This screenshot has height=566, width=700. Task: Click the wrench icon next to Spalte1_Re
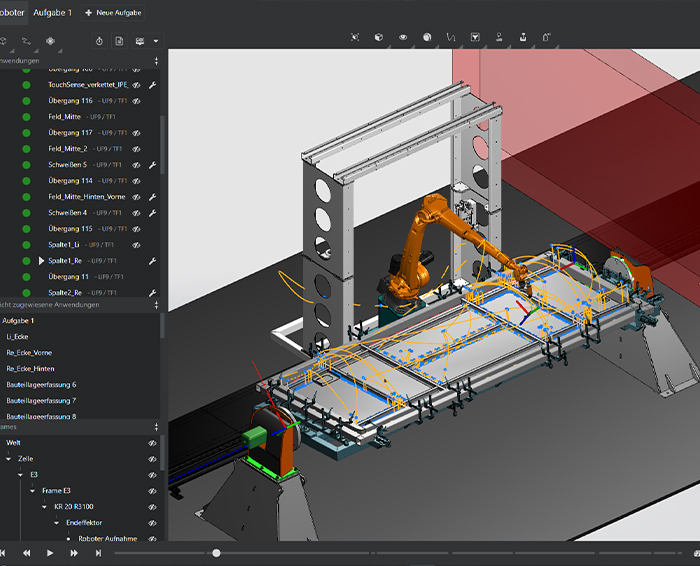click(x=152, y=261)
